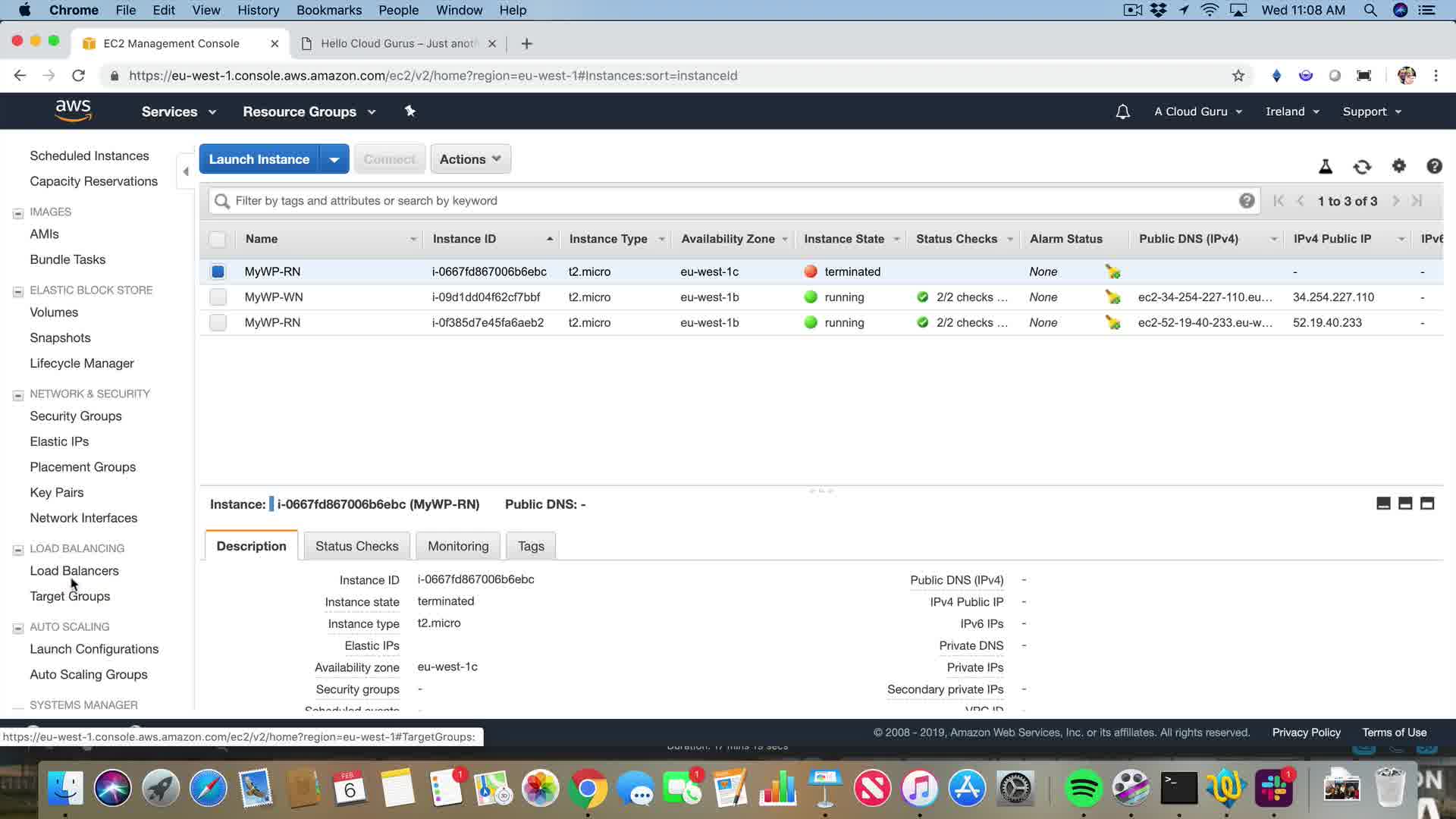The height and width of the screenshot is (819, 1456).
Task: Open the Actions dropdown
Action: point(470,159)
